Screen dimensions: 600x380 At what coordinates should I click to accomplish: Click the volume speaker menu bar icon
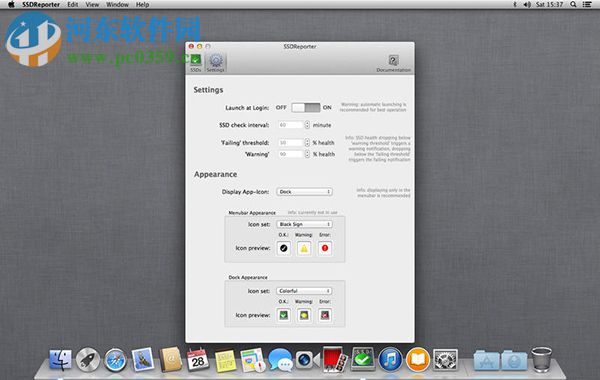[x=527, y=5]
